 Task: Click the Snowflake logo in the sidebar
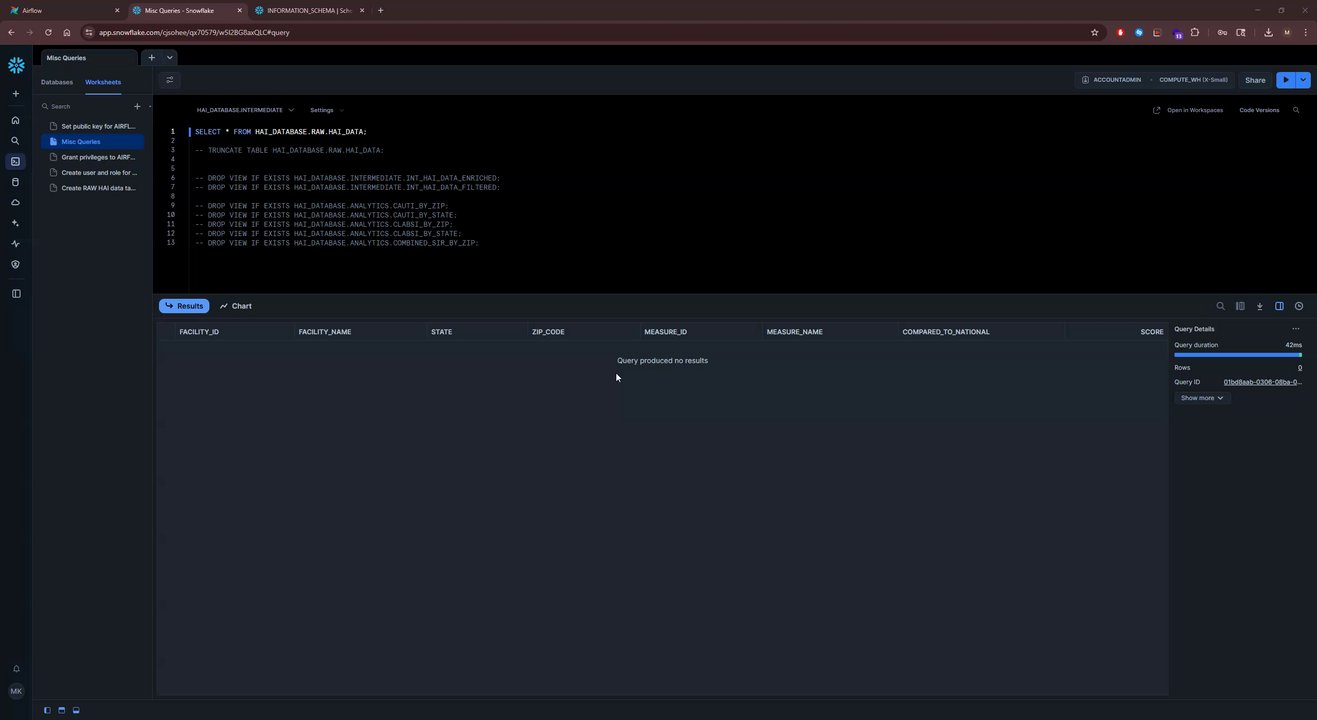coord(16,65)
